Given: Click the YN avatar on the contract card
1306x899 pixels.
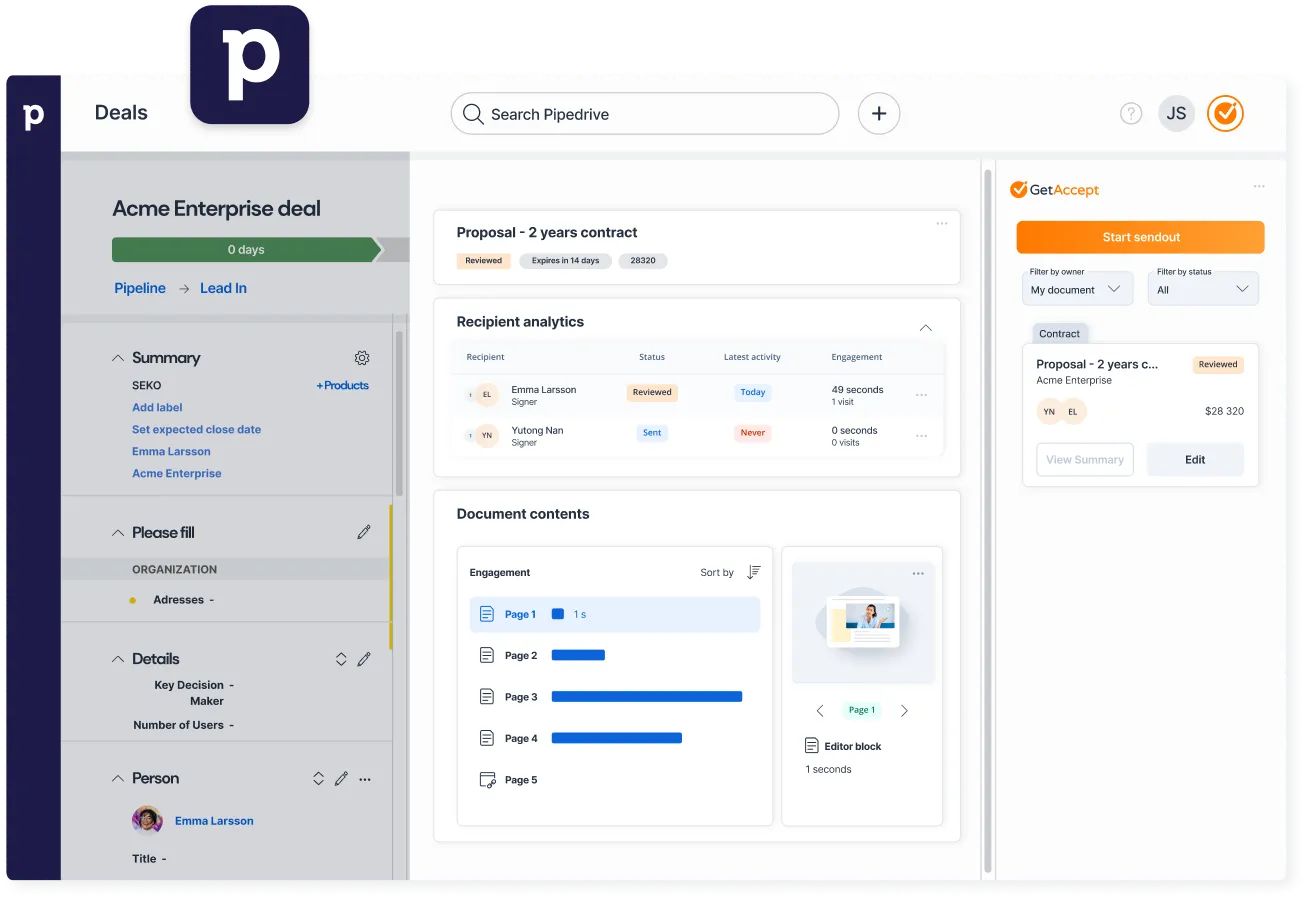Looking at the screenshot, I should tap(1049, 411).
